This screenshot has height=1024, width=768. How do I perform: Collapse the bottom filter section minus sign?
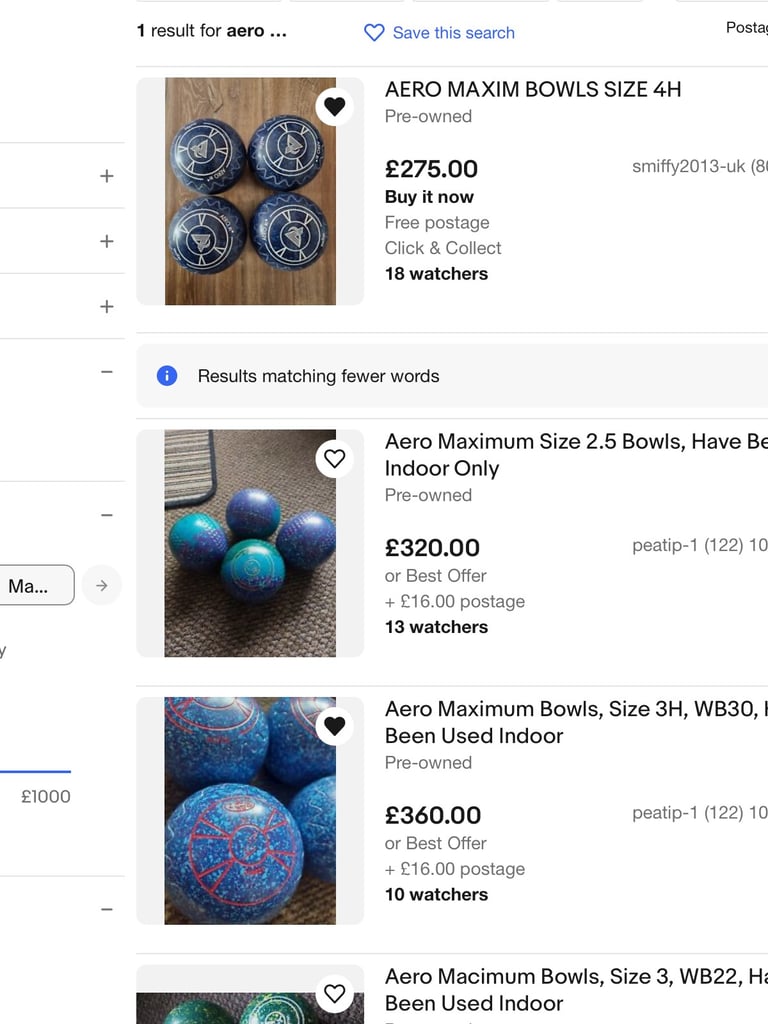click(106, 909)
